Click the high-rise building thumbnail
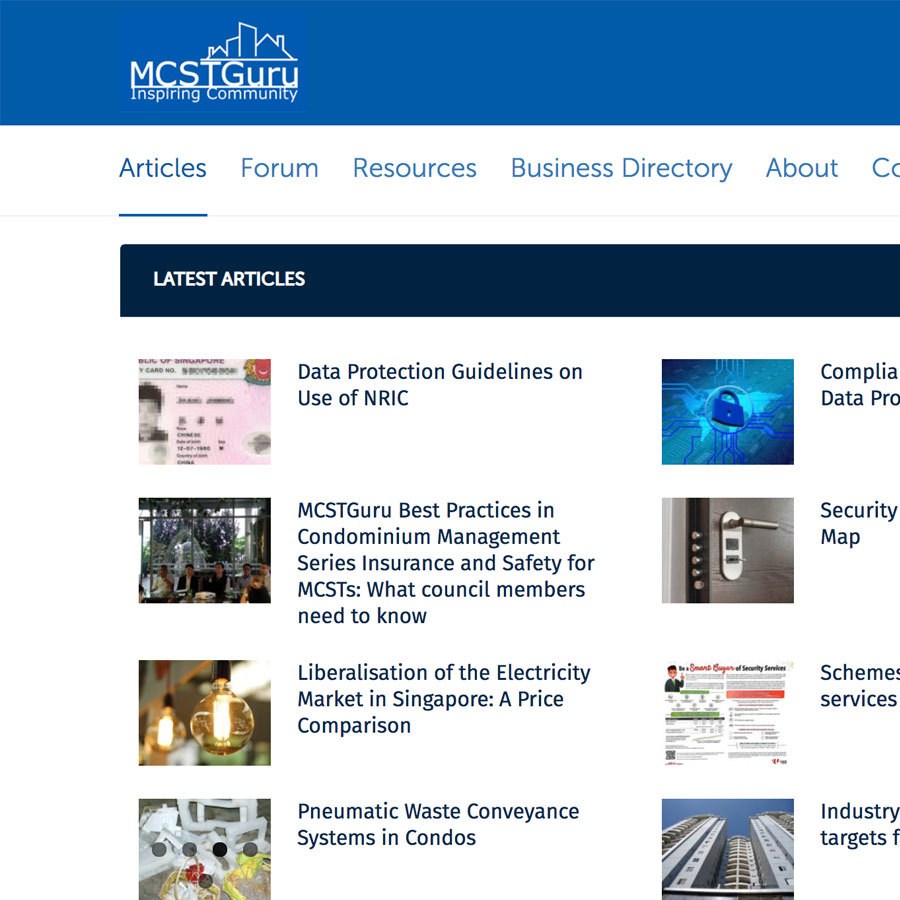The height and width of the screenshot is (900, 900). point(727,848)
